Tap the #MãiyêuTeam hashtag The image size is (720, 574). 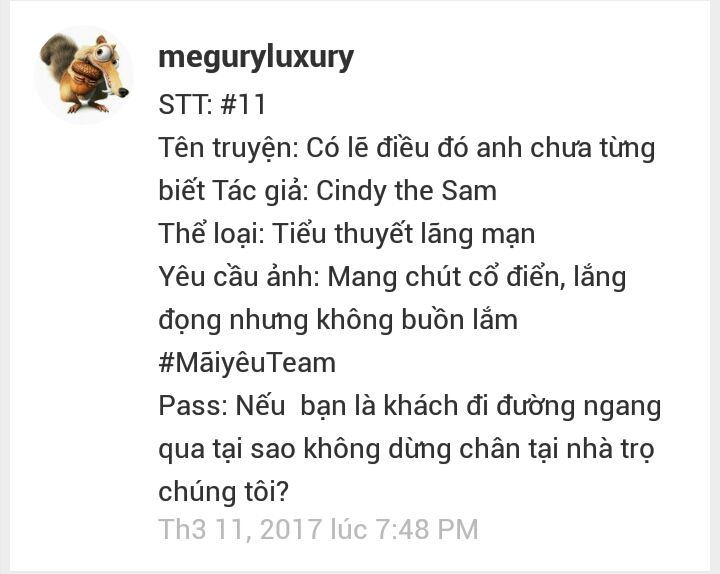click(247, 363)
